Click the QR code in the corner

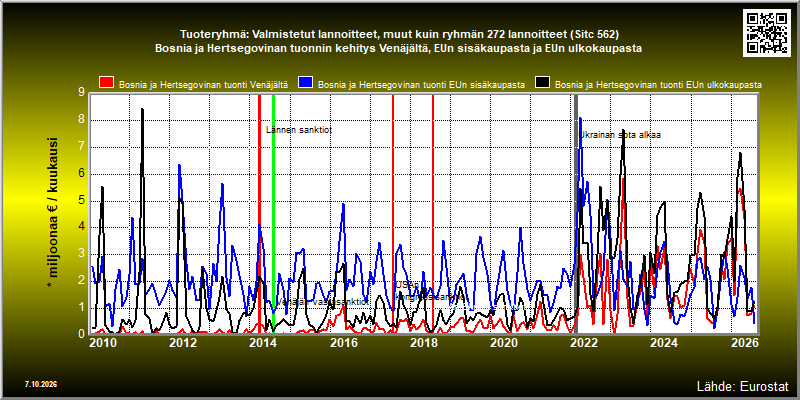769,32
